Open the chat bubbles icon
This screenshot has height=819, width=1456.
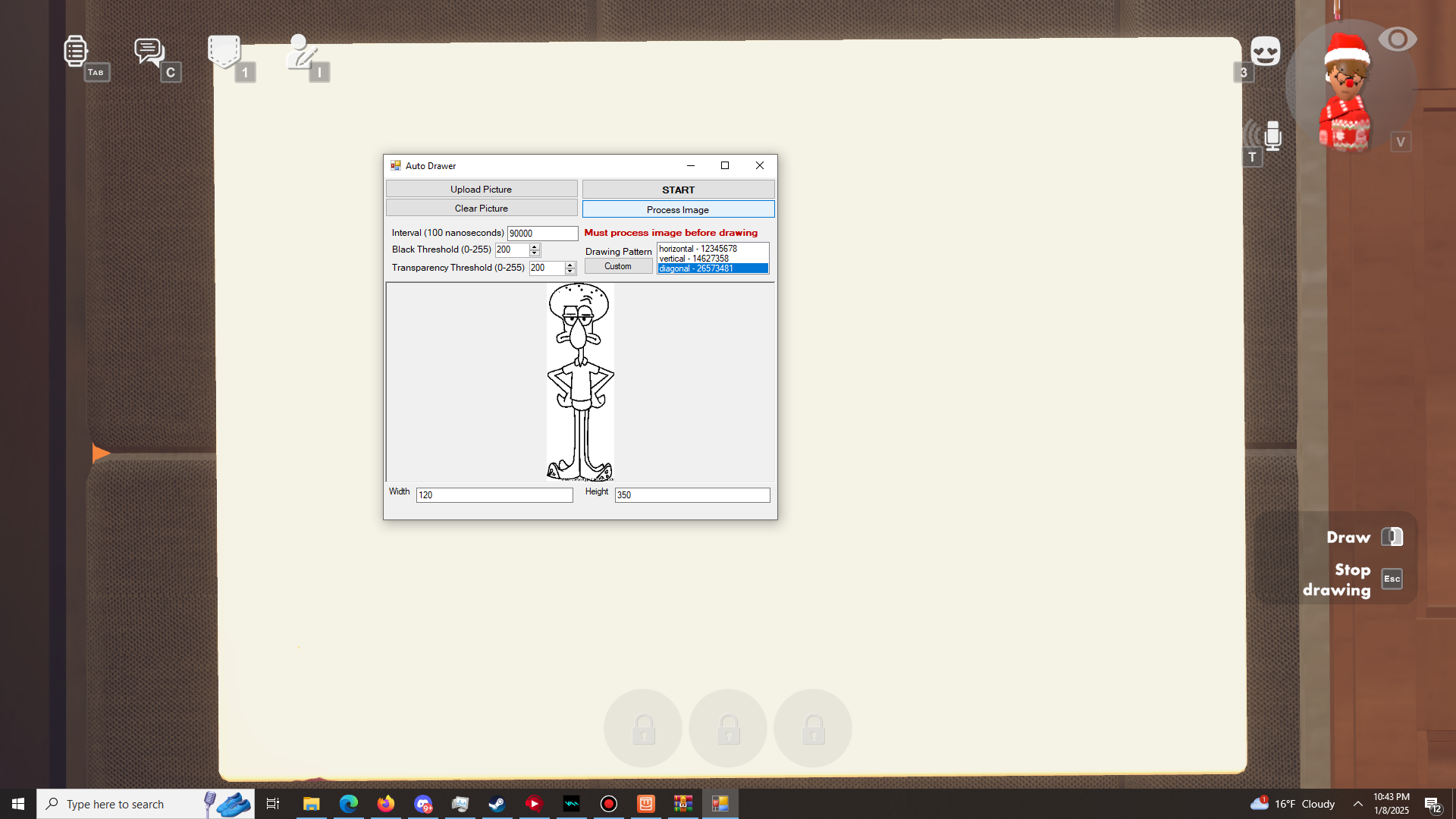point(149,52)
